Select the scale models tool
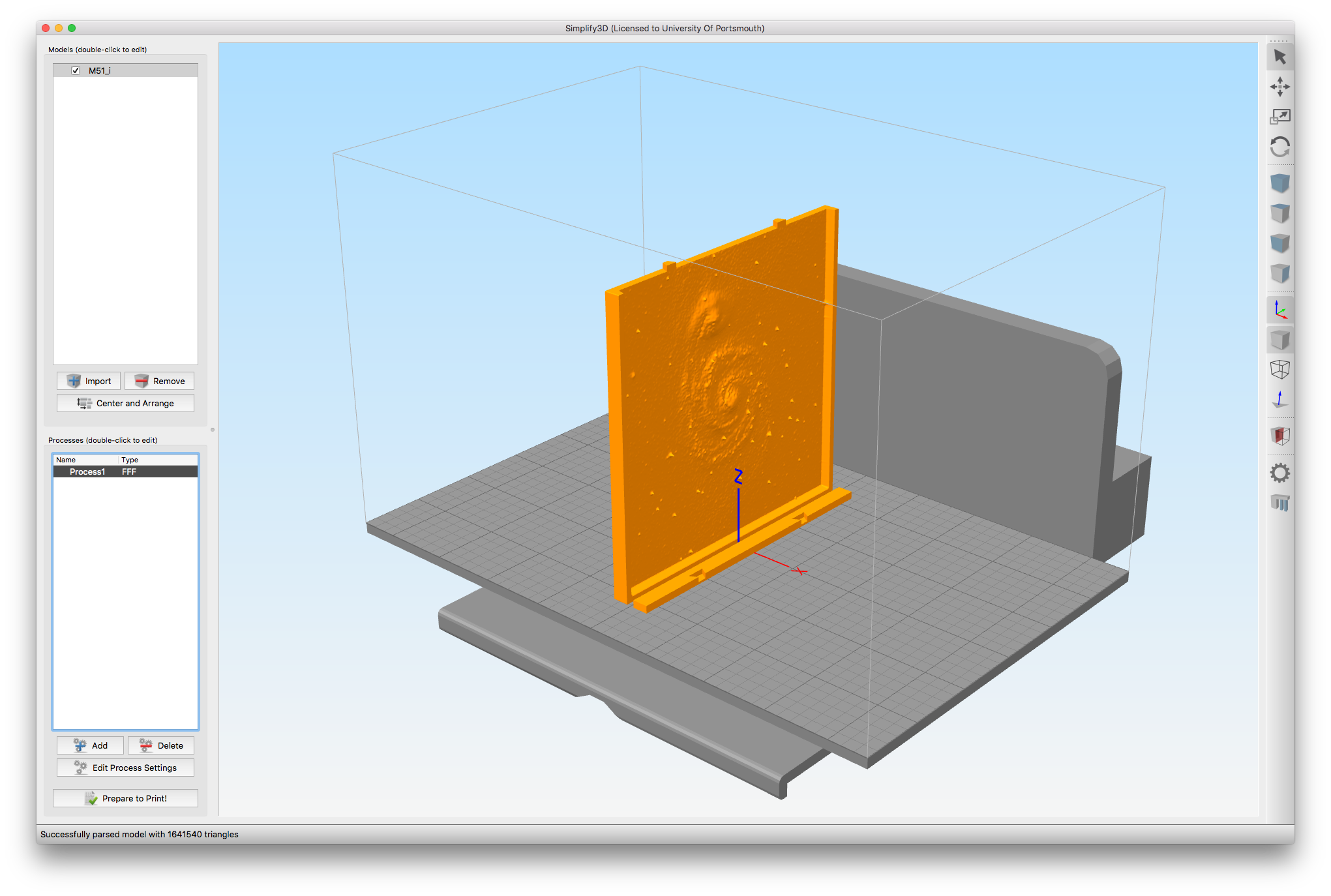The image size is (1331, 896). tap(1280, 116)
